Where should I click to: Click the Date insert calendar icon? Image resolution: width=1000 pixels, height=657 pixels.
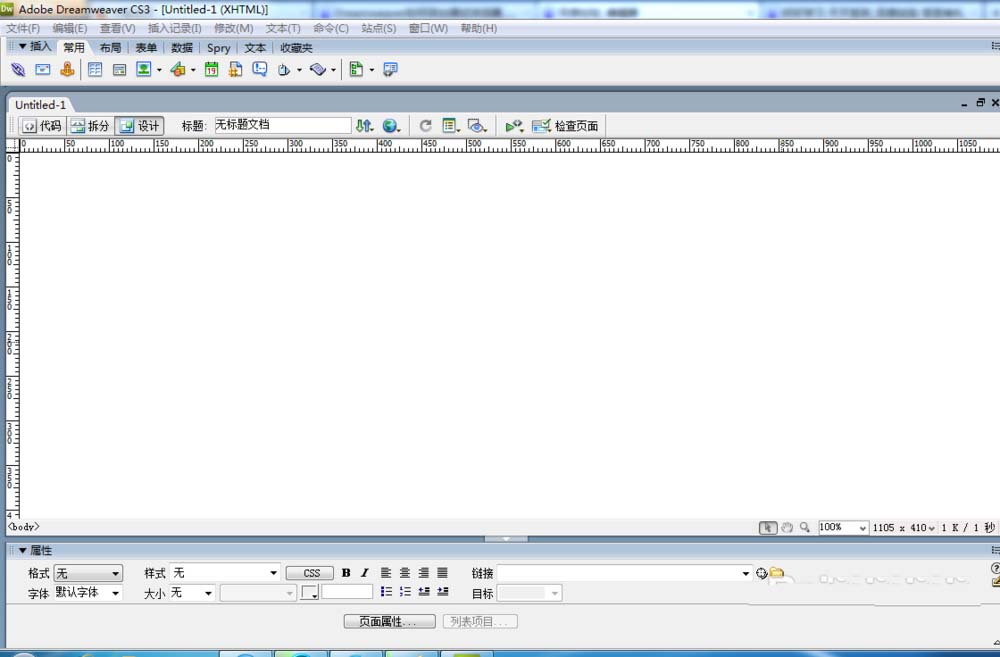pyautogui.click(x=211, y=70)
